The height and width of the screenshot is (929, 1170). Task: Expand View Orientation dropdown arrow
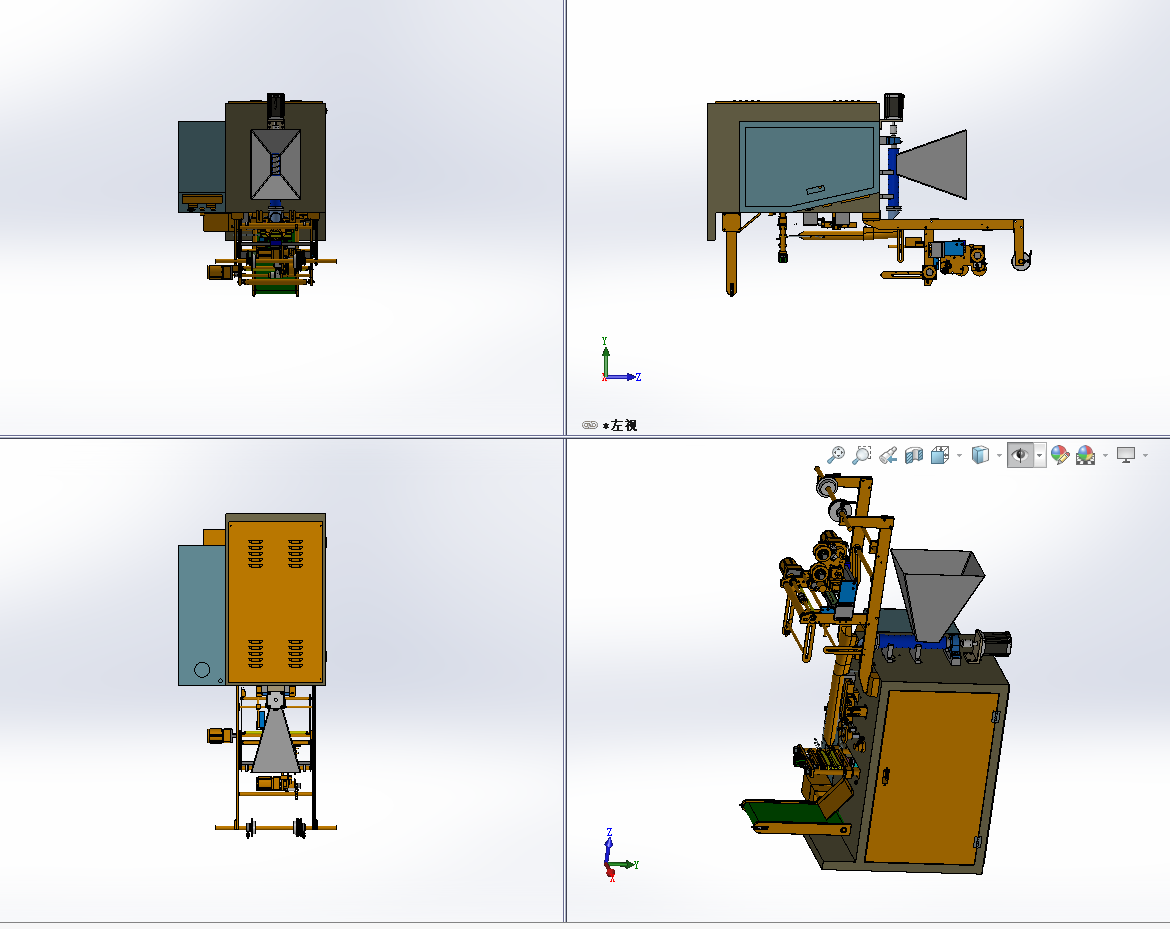click(959, 455)
